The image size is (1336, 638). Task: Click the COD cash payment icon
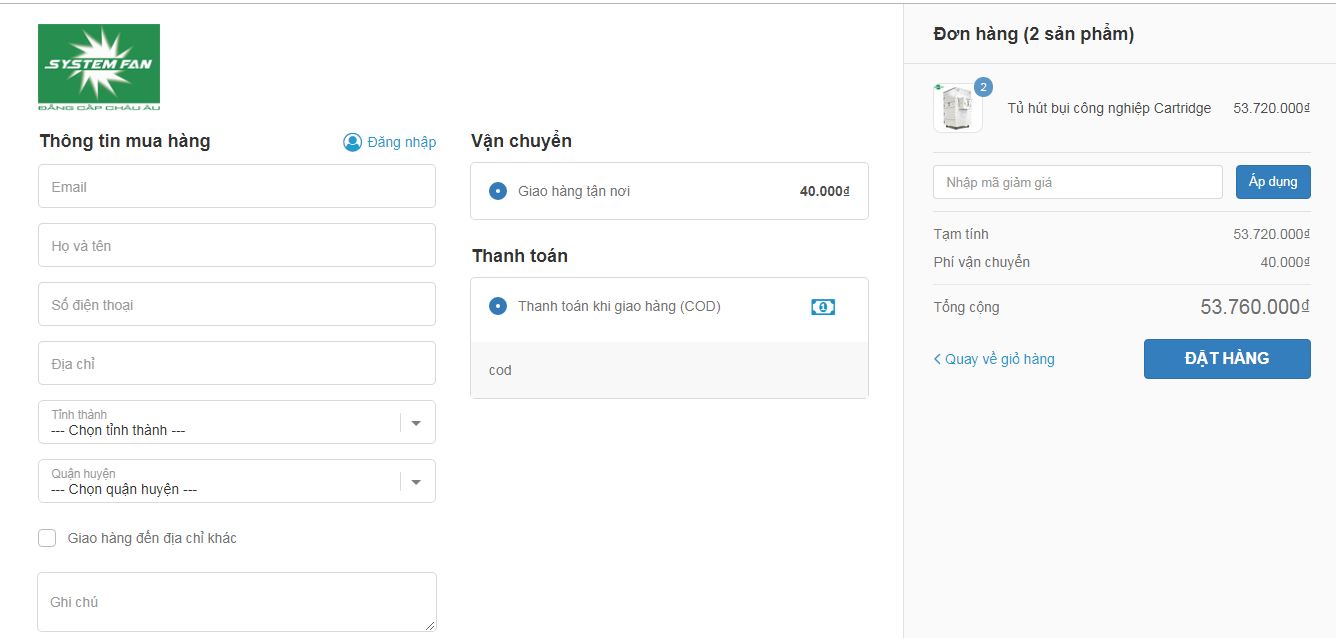click(x=822, y=307)
